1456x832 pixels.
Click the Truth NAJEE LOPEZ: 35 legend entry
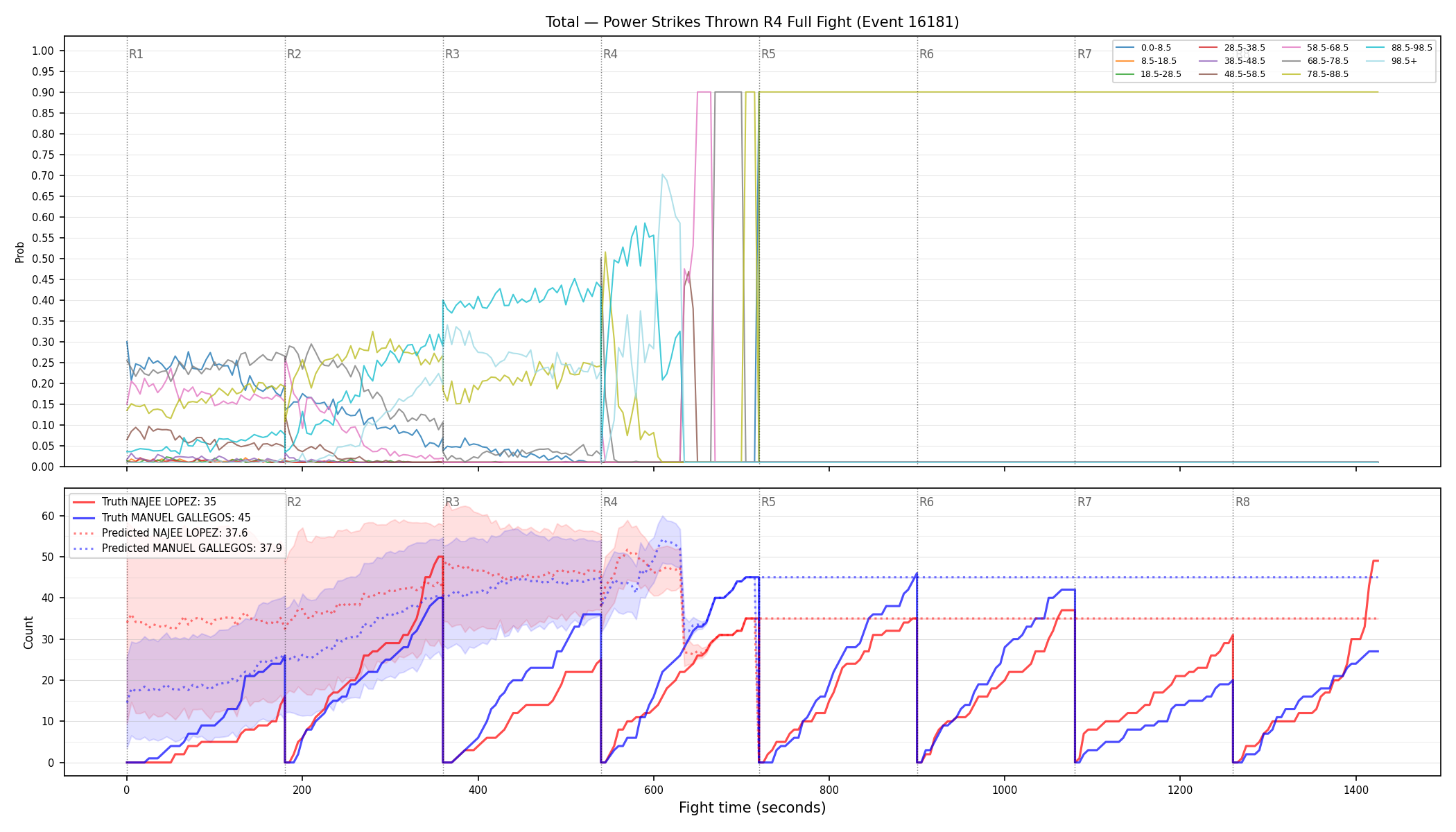144,502
